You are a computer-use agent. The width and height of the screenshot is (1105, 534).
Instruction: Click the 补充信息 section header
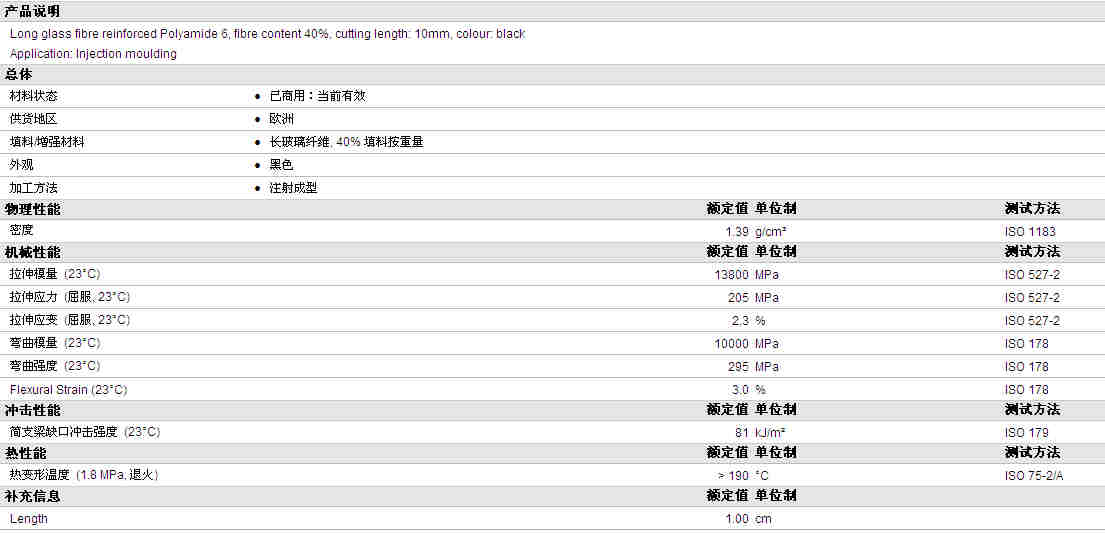tap(32, 497)
